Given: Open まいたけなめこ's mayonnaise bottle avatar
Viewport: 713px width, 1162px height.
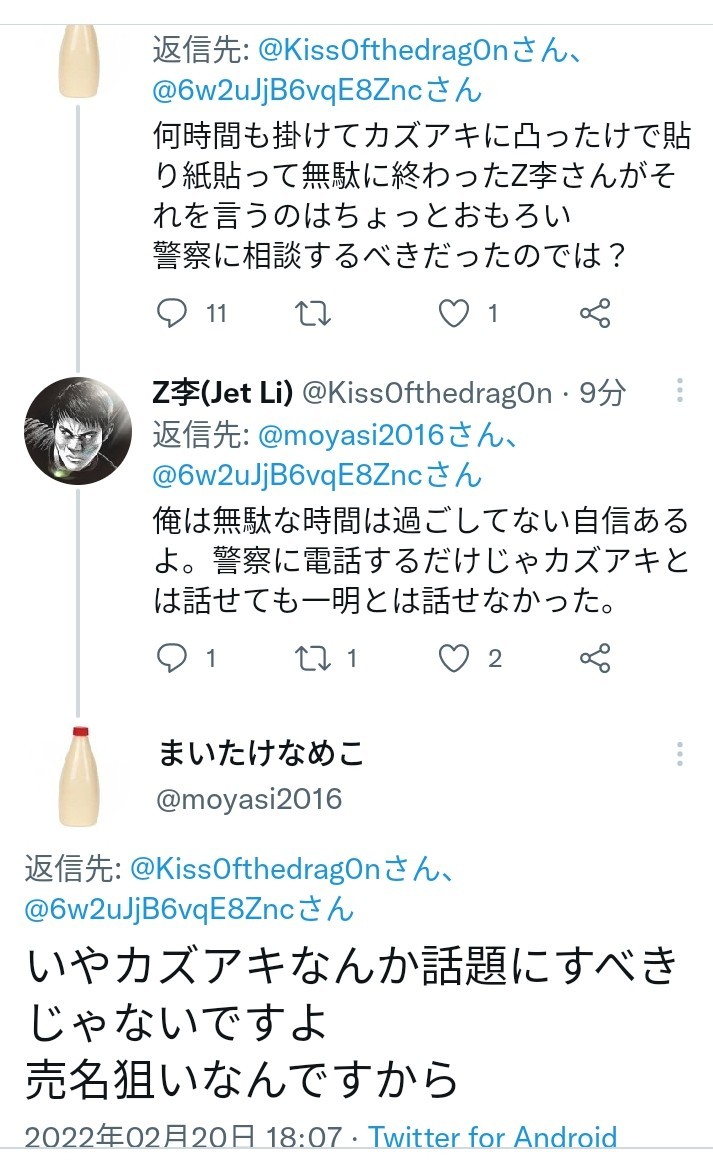Looking at the screenshot, I should [x=78, y=776].
